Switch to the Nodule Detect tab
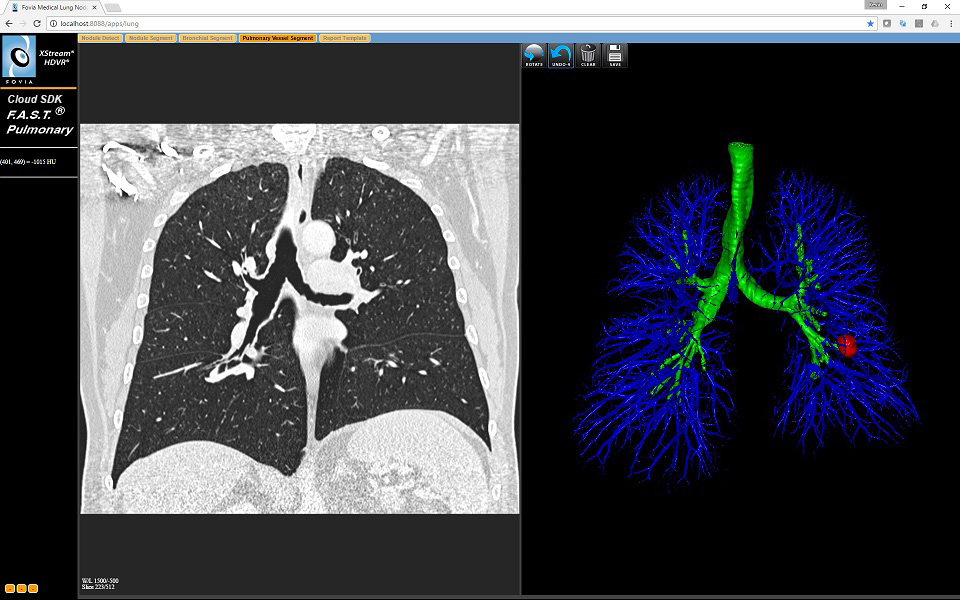This screenshot has width=960, height=600. 98,37
